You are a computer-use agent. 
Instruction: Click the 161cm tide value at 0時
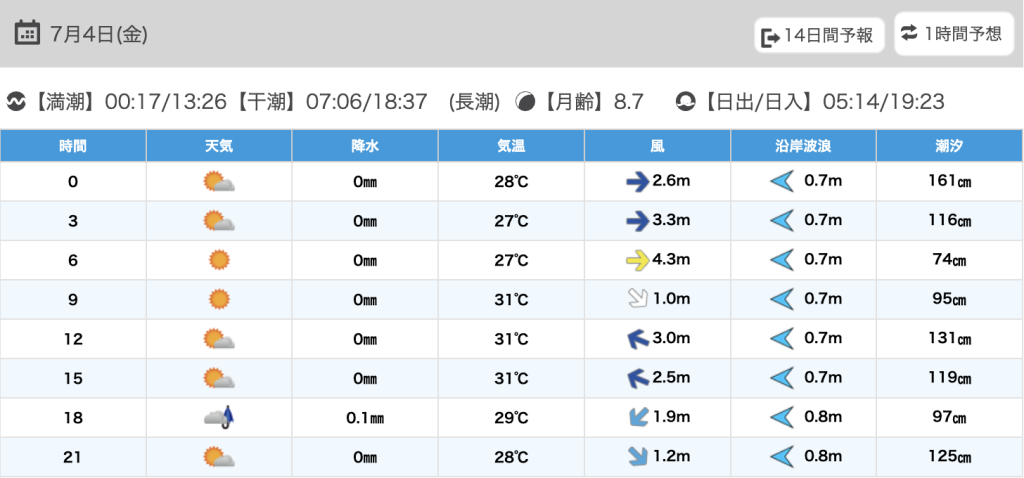949,182
